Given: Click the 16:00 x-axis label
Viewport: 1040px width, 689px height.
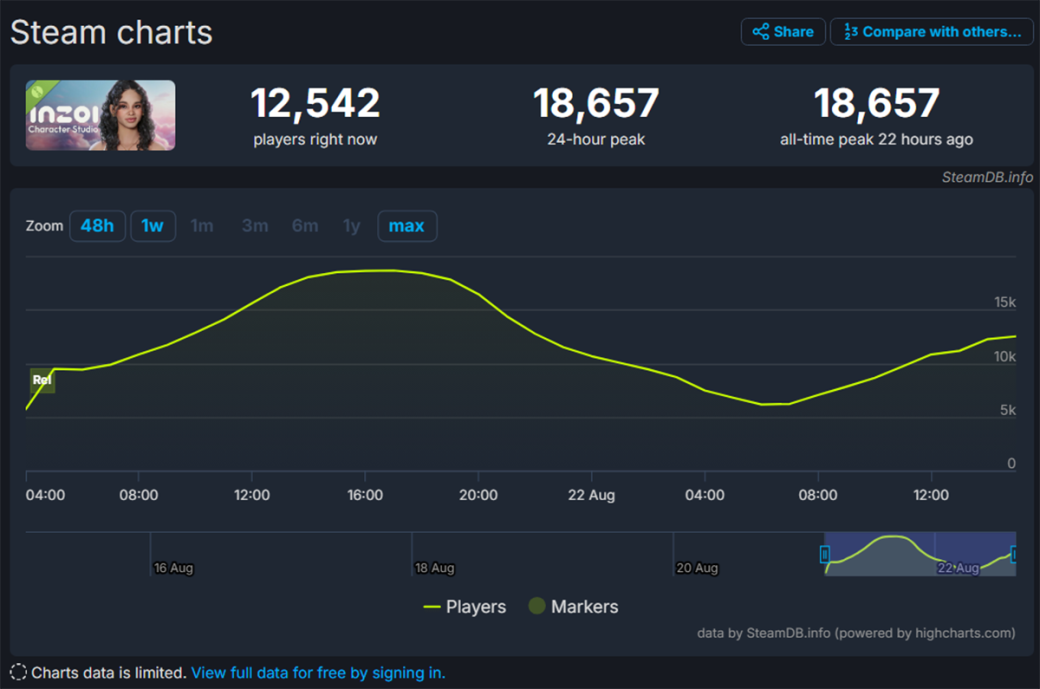Looking at the screenshot, I should [365, 495].
